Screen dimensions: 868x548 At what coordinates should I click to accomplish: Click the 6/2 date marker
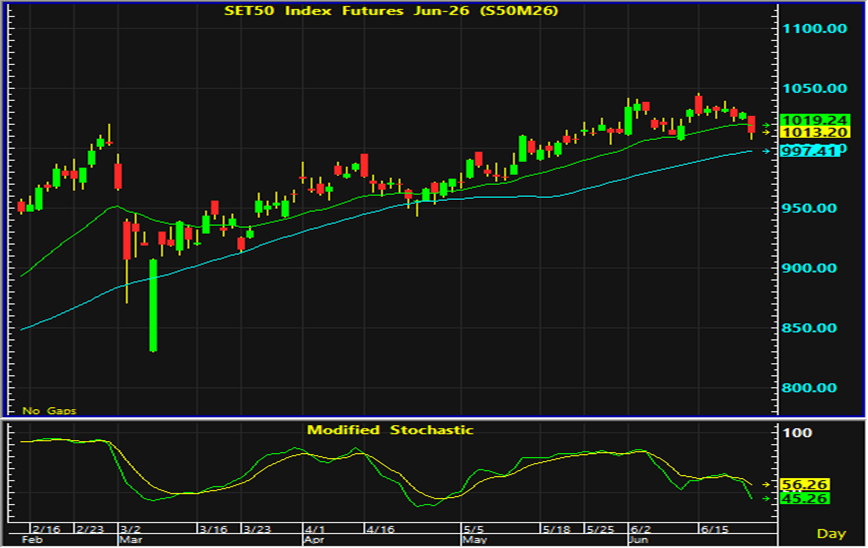coord(640,529)
